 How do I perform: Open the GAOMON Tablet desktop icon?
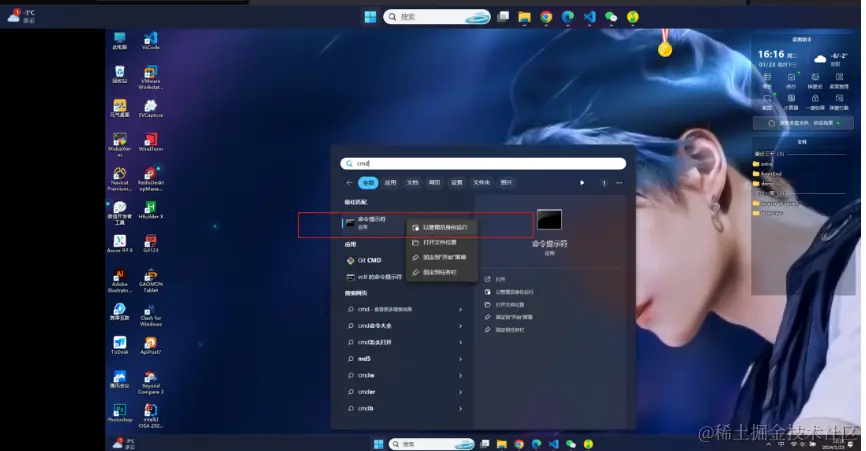(151, 280)
